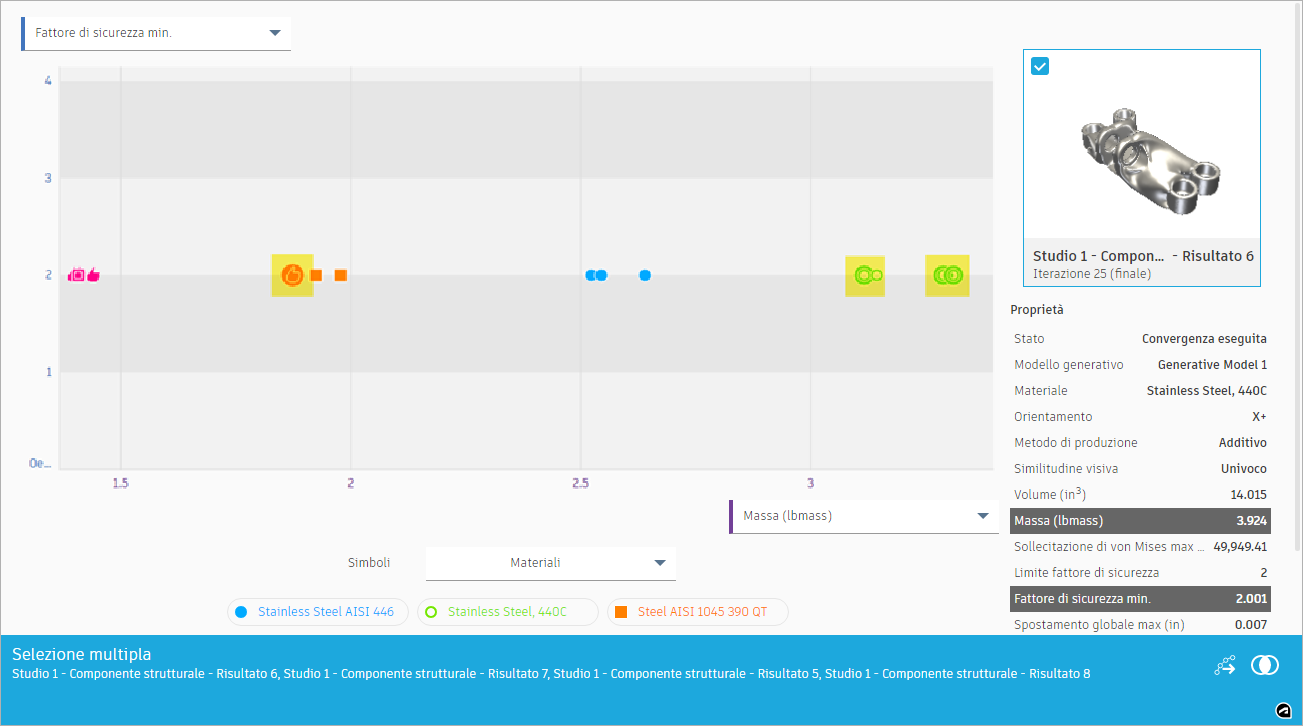Uncheck the Risultato 6 thumbnail checkbox

(1040, 66)
